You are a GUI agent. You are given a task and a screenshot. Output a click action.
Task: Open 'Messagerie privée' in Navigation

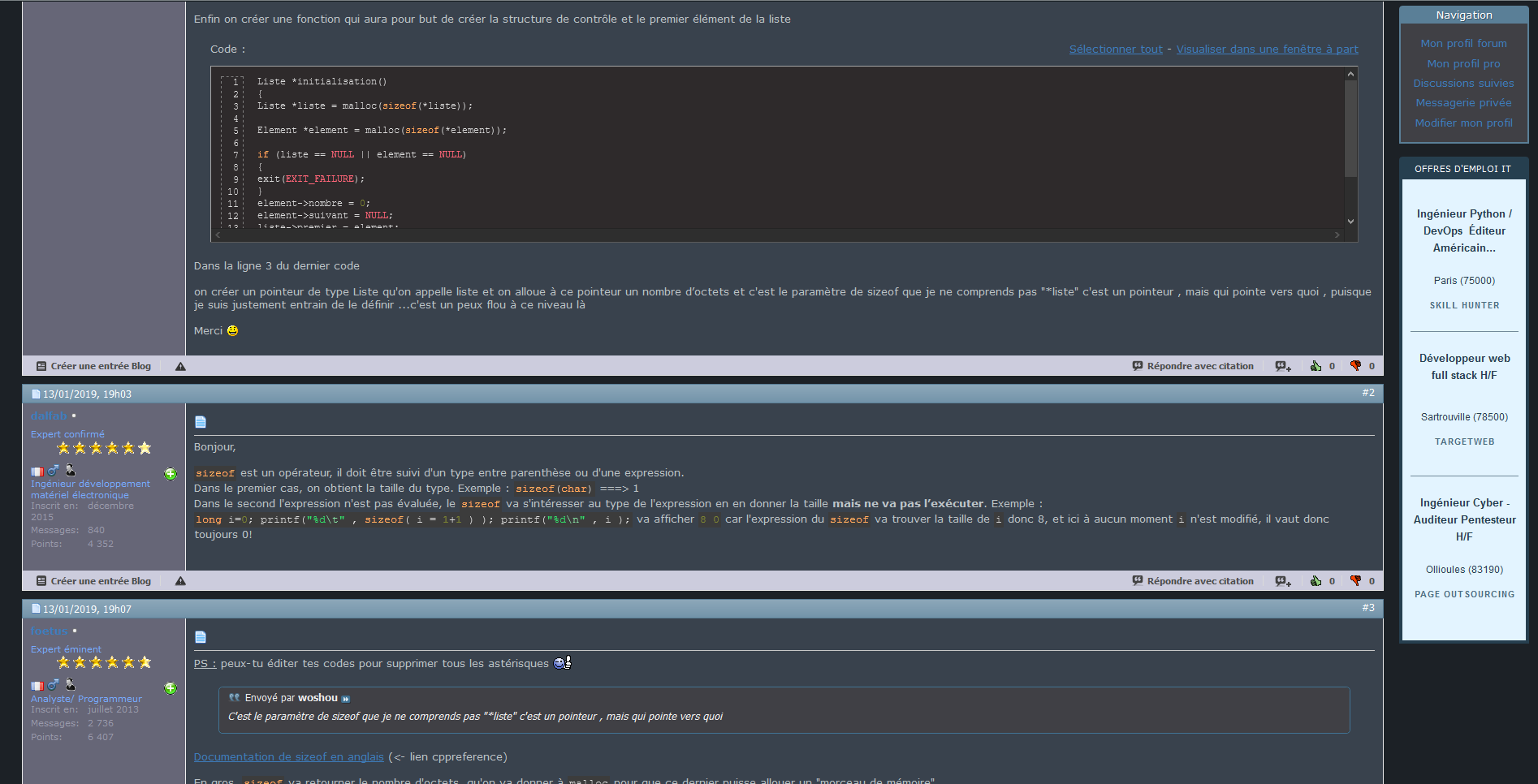1463,103
